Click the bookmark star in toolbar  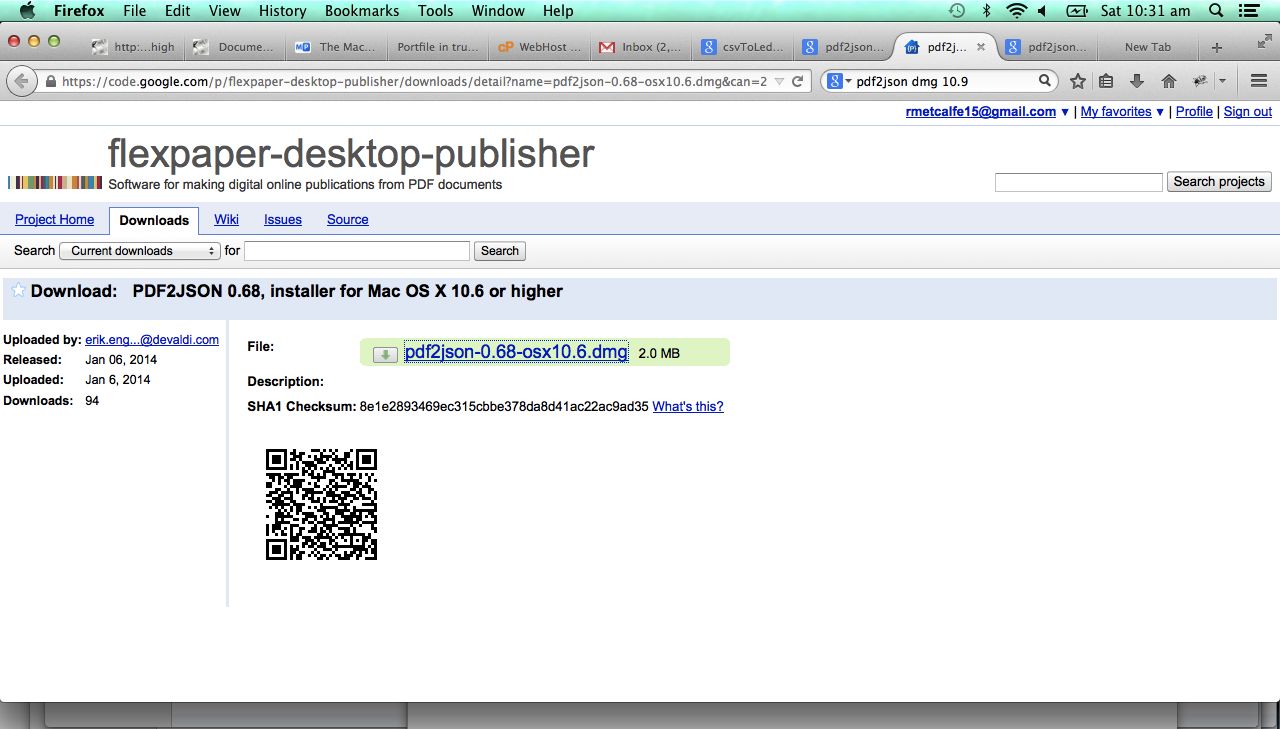pyautogui.click(x=1077, y=81)
